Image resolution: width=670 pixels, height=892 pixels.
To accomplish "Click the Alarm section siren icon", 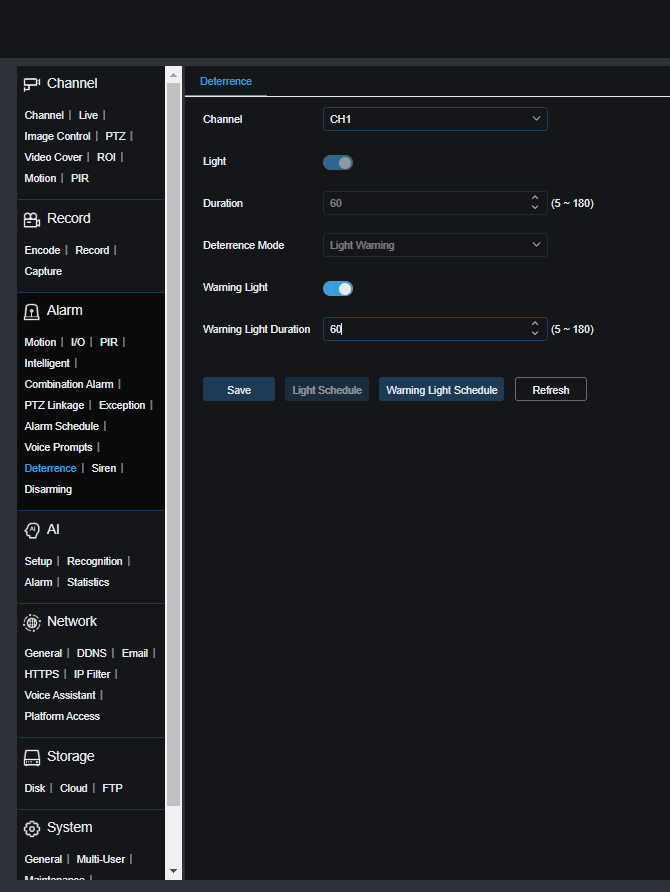I will pos(32,311).
